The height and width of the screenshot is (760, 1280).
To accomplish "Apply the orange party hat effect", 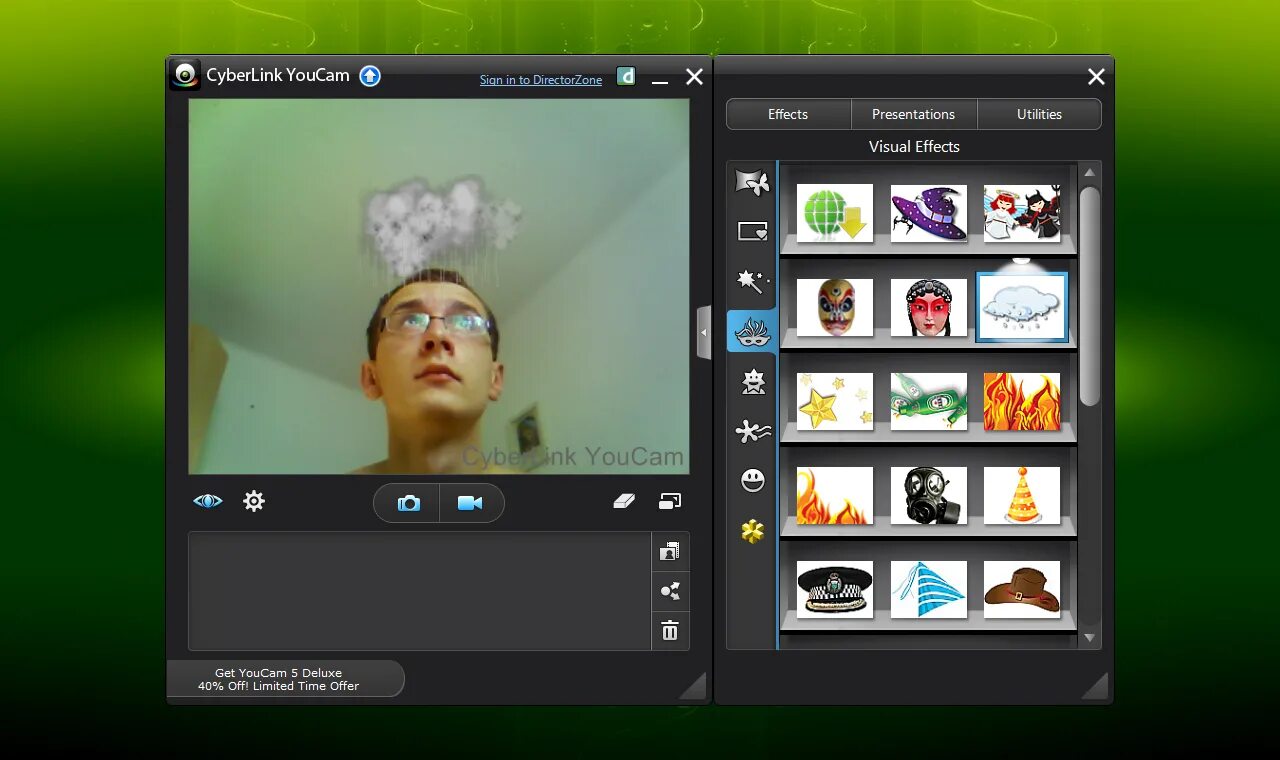I will pyautogui.click(x=1022, y=495).
